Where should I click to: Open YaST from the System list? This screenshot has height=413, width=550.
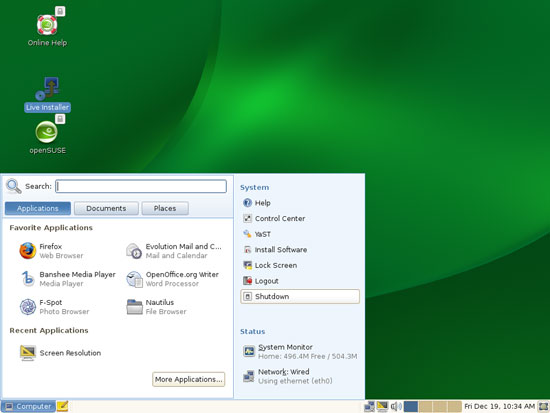point(257,234)
